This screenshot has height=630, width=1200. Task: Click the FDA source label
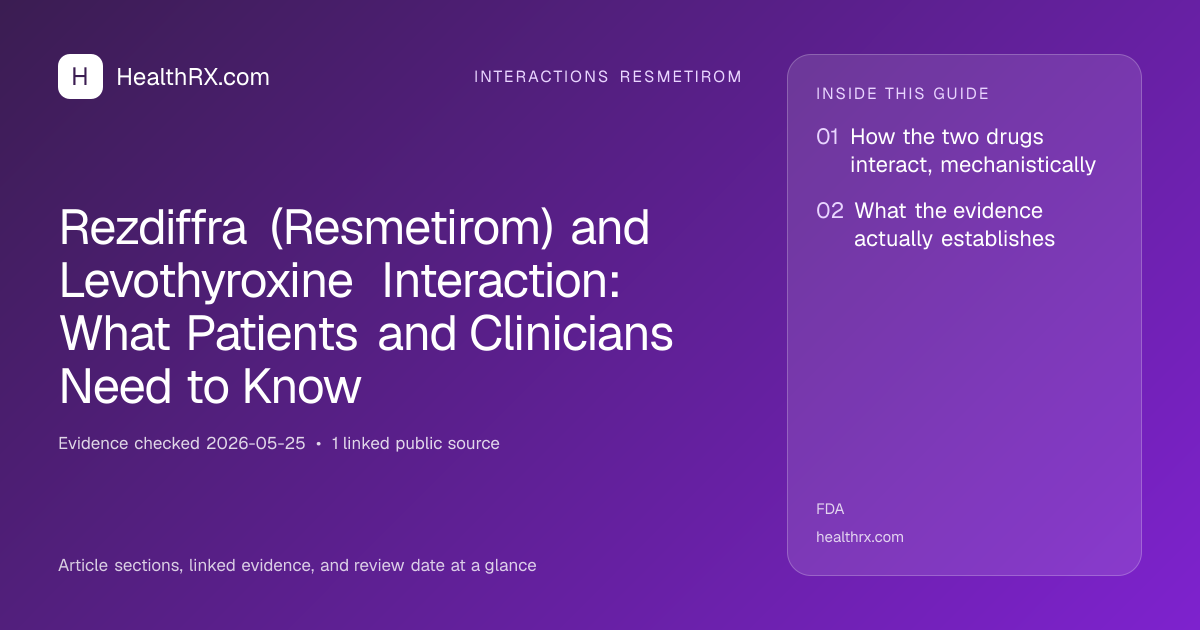[830, 509]
